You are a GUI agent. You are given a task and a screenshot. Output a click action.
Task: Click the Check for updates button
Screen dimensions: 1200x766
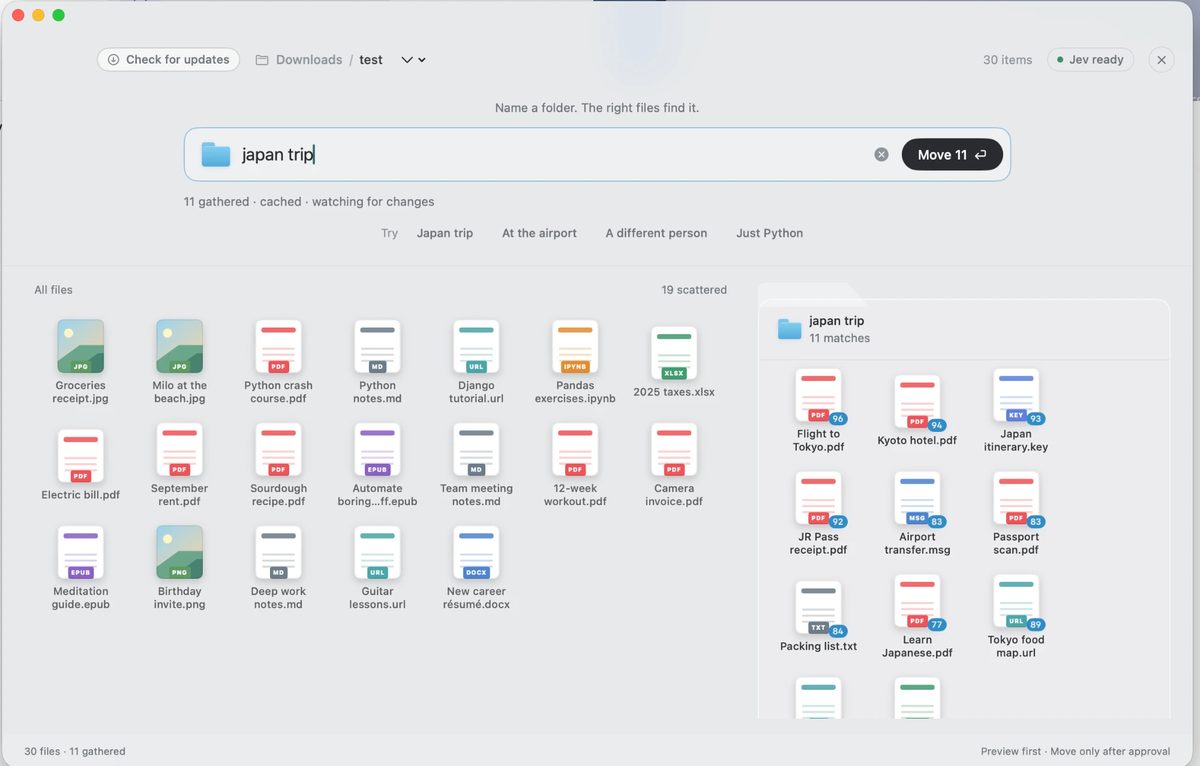[x=169, y=60]
